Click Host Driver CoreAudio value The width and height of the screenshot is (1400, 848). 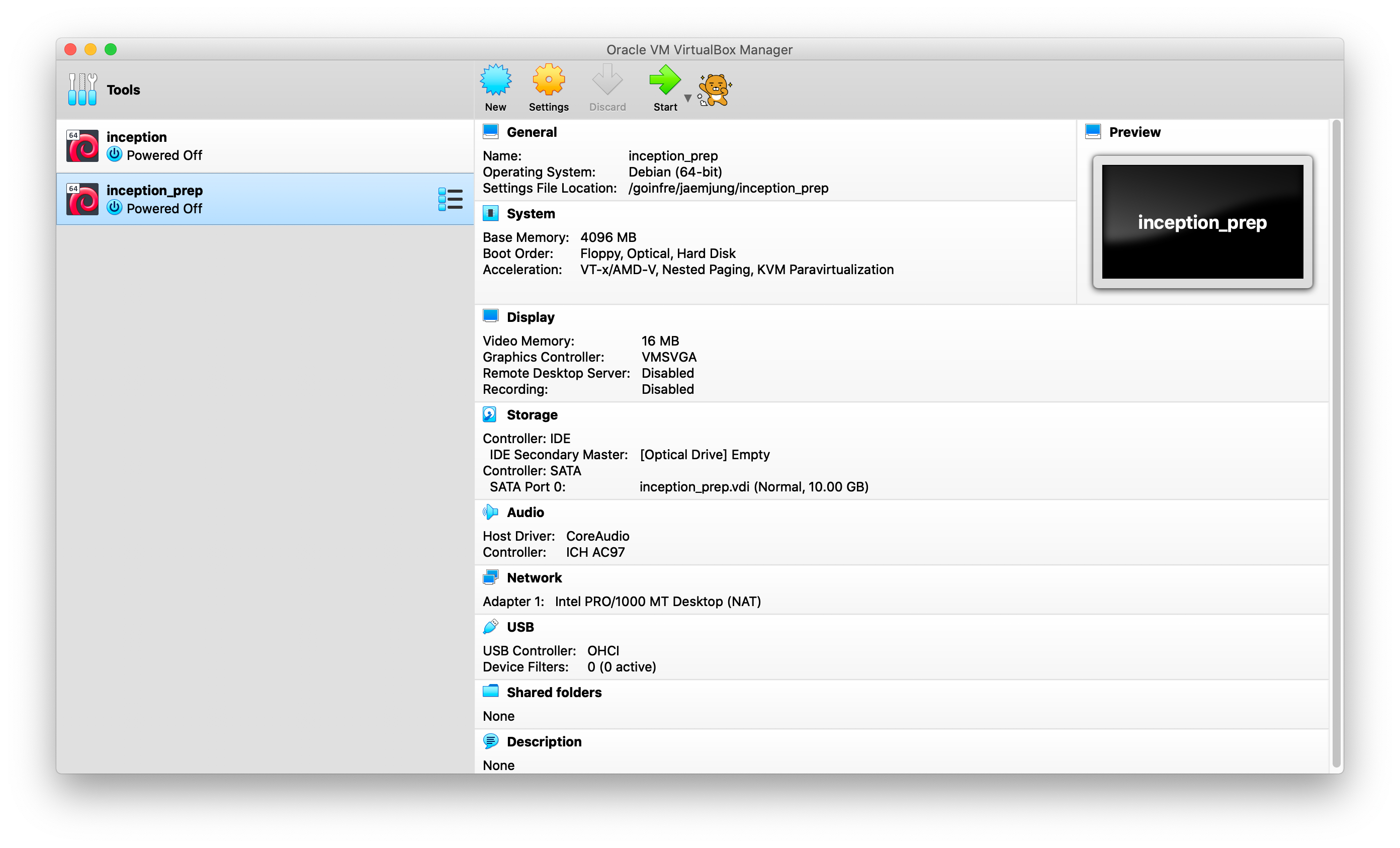pyautogui.click(x=597, y=536)
